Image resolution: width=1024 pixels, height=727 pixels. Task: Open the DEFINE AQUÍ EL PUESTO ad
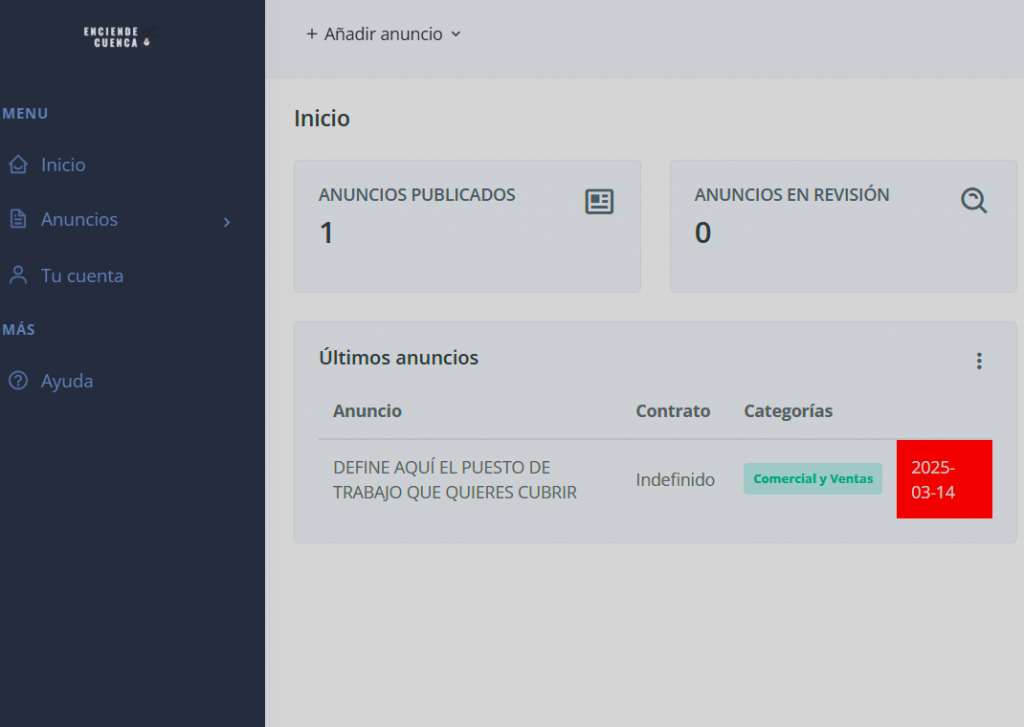pos(455,480)
